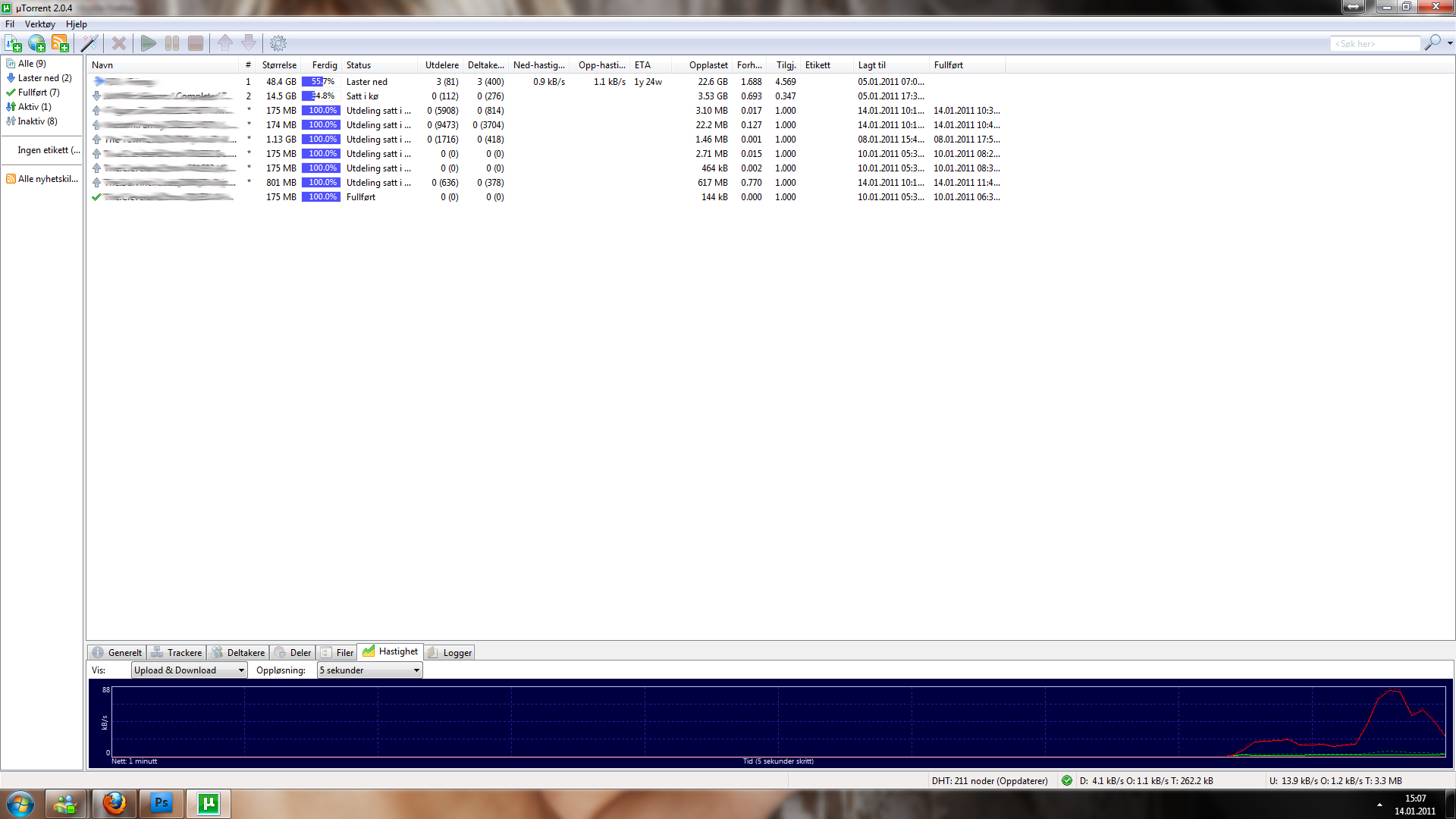Screen dimensions: 1456x819
Task: Sort by Lagt til column header
Action: (x=891, y=65)
